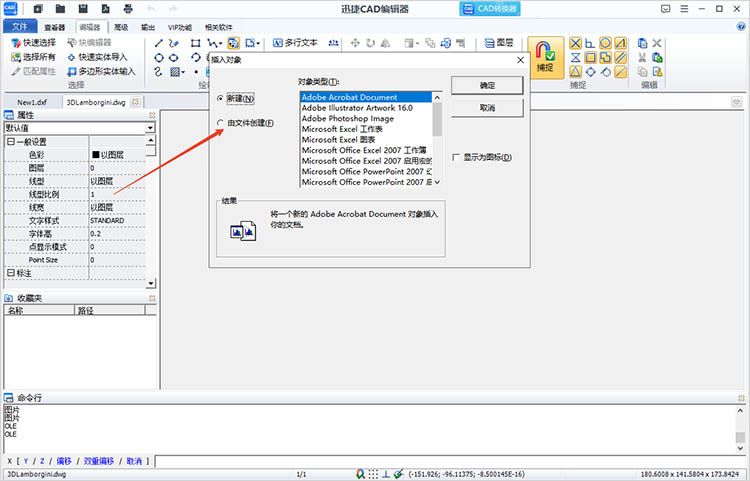Viewport: 750px width, 481px height.
Task: Click the scissors cut icon
Action: pos(642,58)
